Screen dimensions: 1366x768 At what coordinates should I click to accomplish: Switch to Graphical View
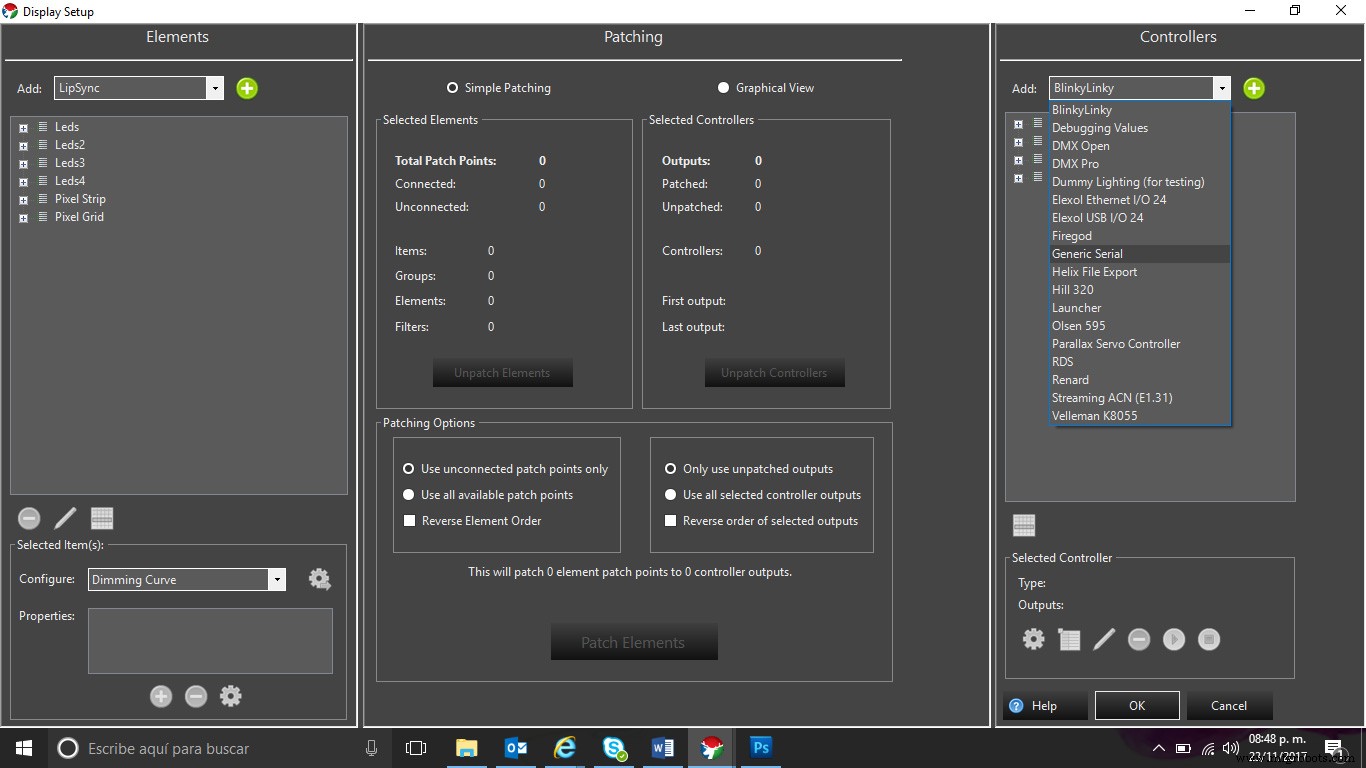point(724,87)
